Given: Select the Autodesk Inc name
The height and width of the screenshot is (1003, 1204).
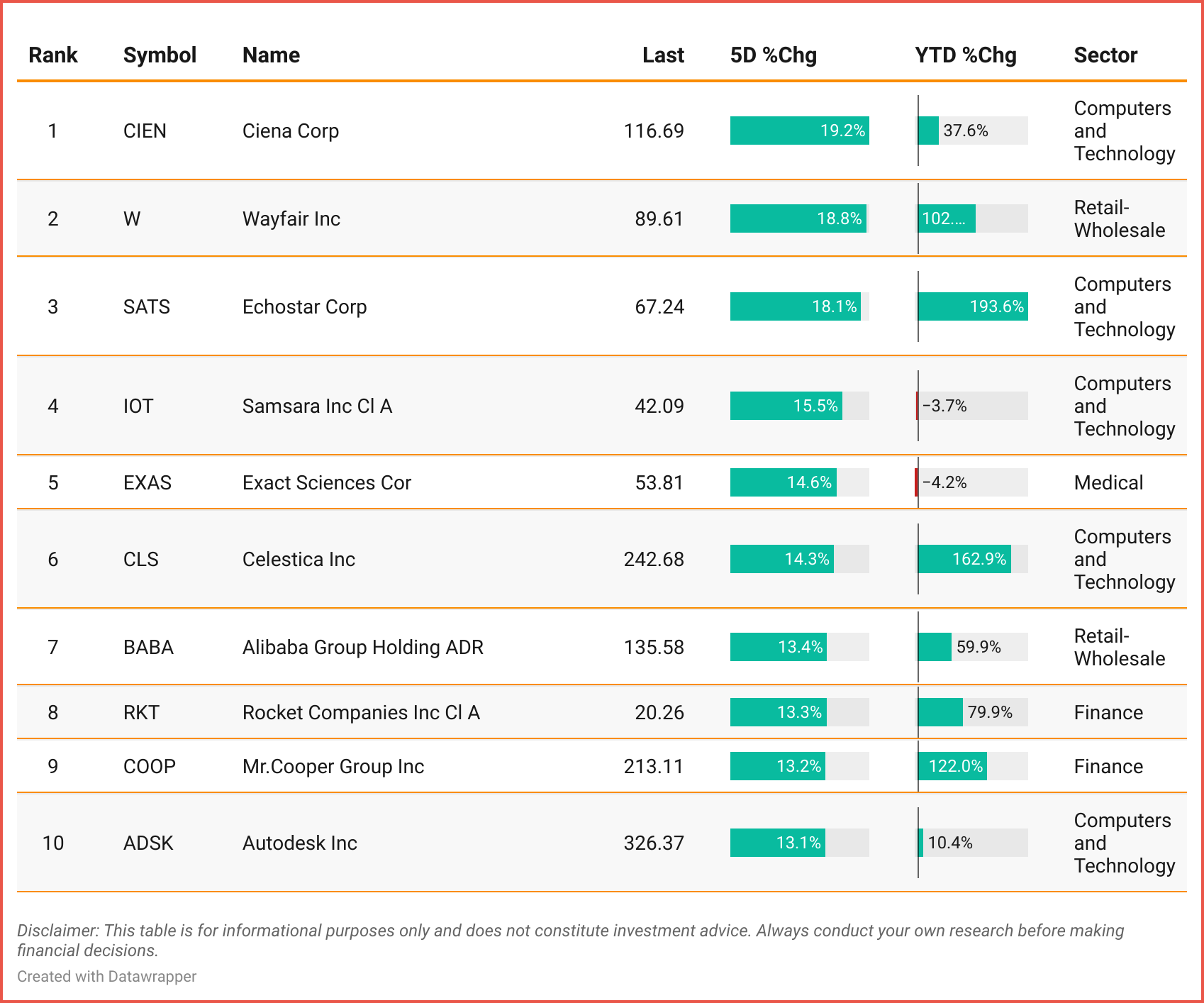Looking at the screenshot, I should click(x=300, y=843).
